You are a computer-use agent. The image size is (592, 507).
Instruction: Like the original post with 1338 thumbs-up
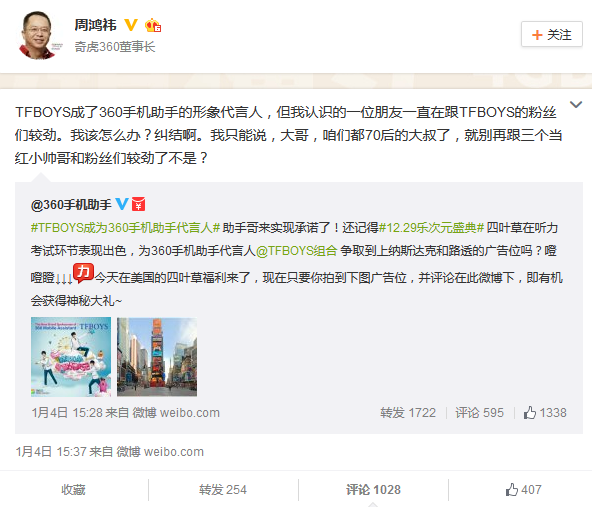pos(545,413)
